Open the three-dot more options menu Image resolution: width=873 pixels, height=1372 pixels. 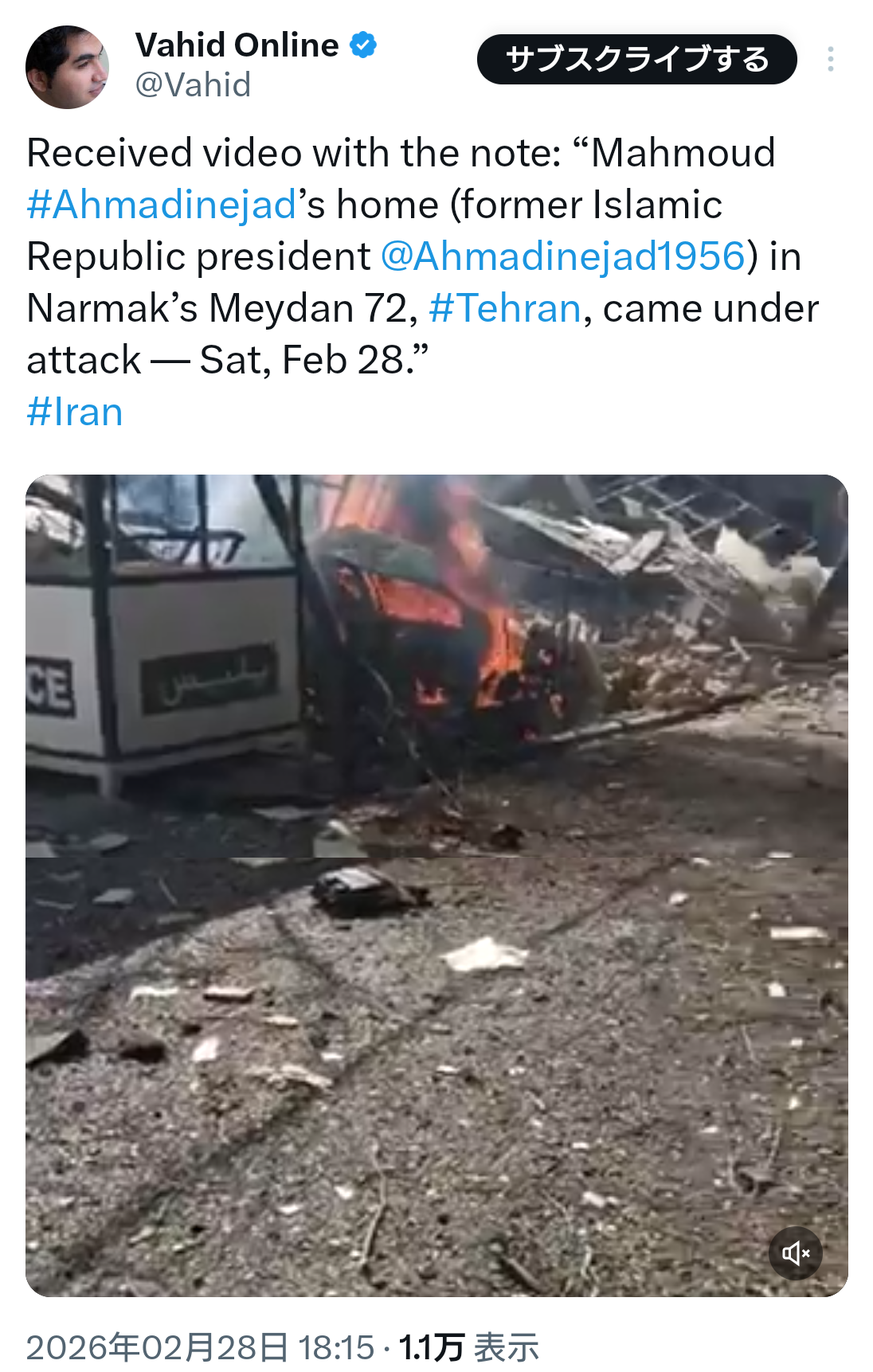coord(831,59)
